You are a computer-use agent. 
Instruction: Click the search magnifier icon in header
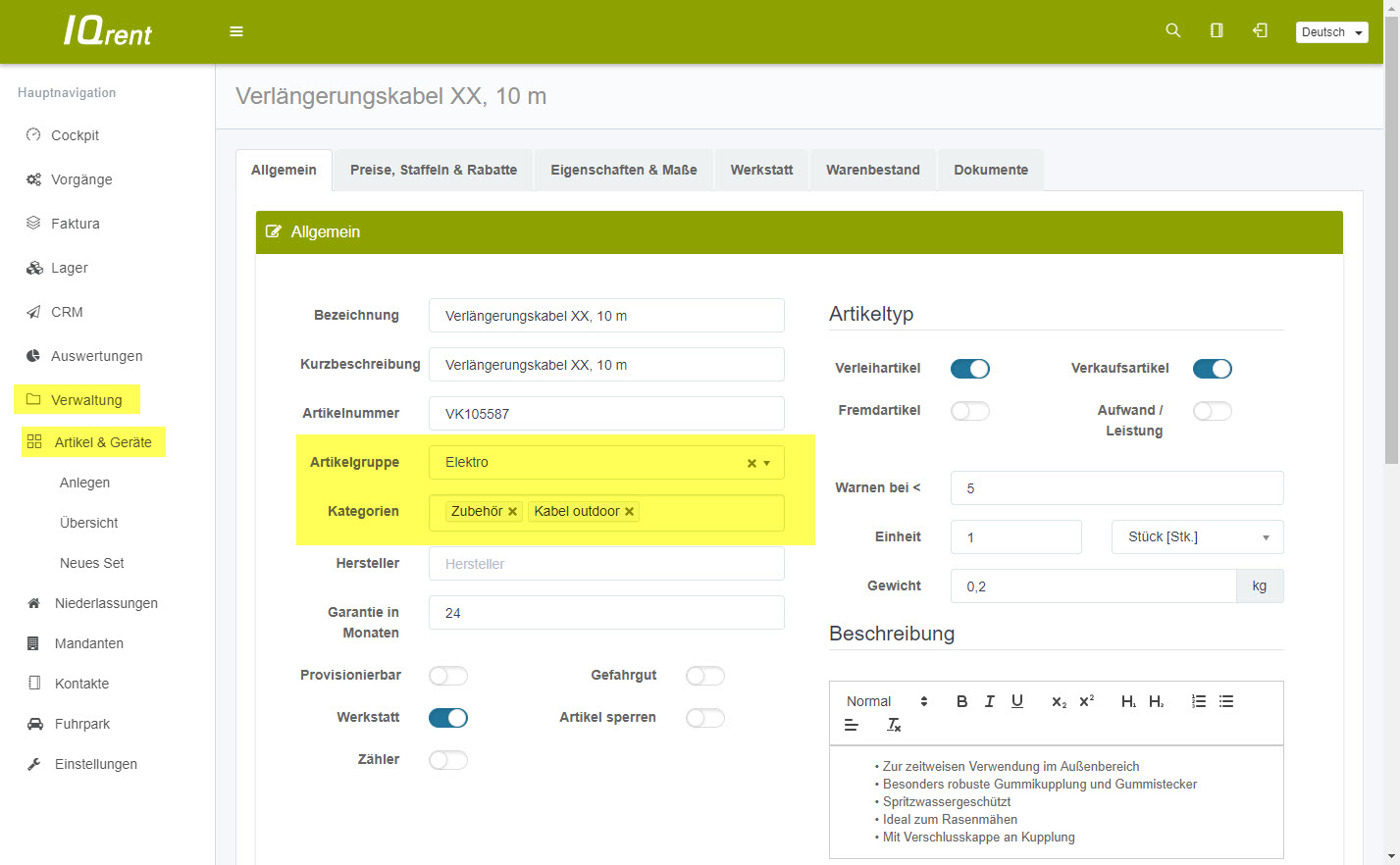1172,30
